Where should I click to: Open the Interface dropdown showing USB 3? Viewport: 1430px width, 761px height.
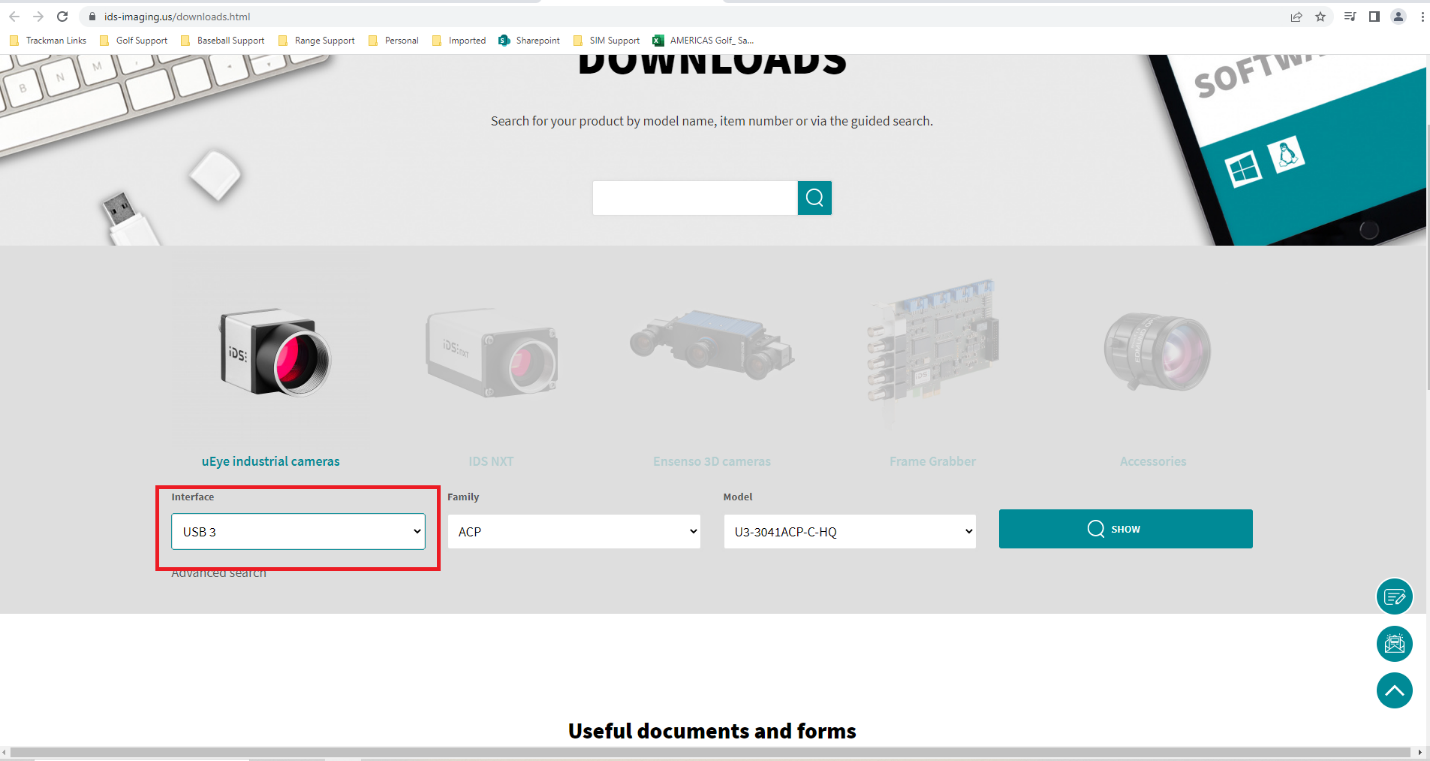(x=297, y=531)
